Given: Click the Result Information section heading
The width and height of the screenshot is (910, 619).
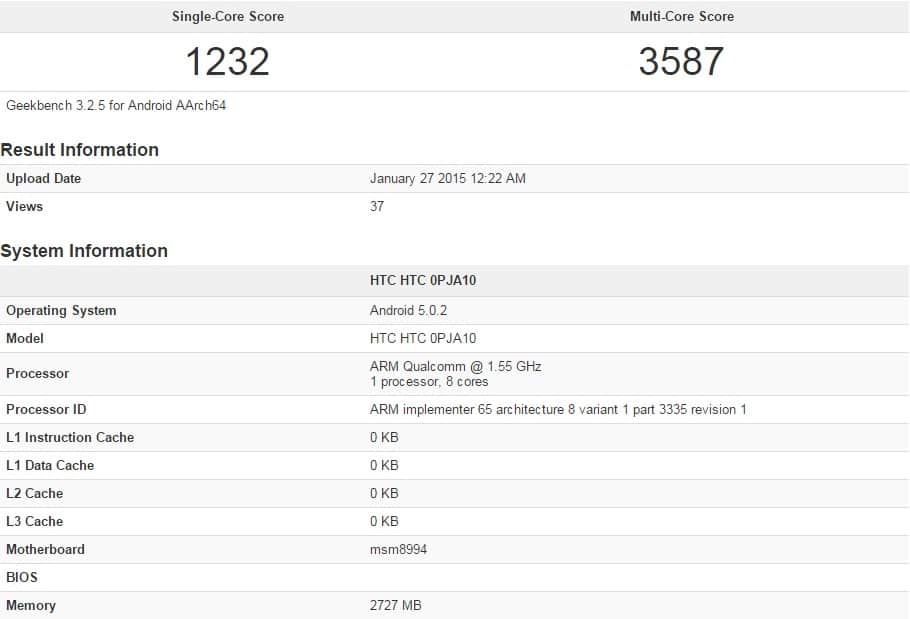Looking at the screenshot, I should 80,150.
